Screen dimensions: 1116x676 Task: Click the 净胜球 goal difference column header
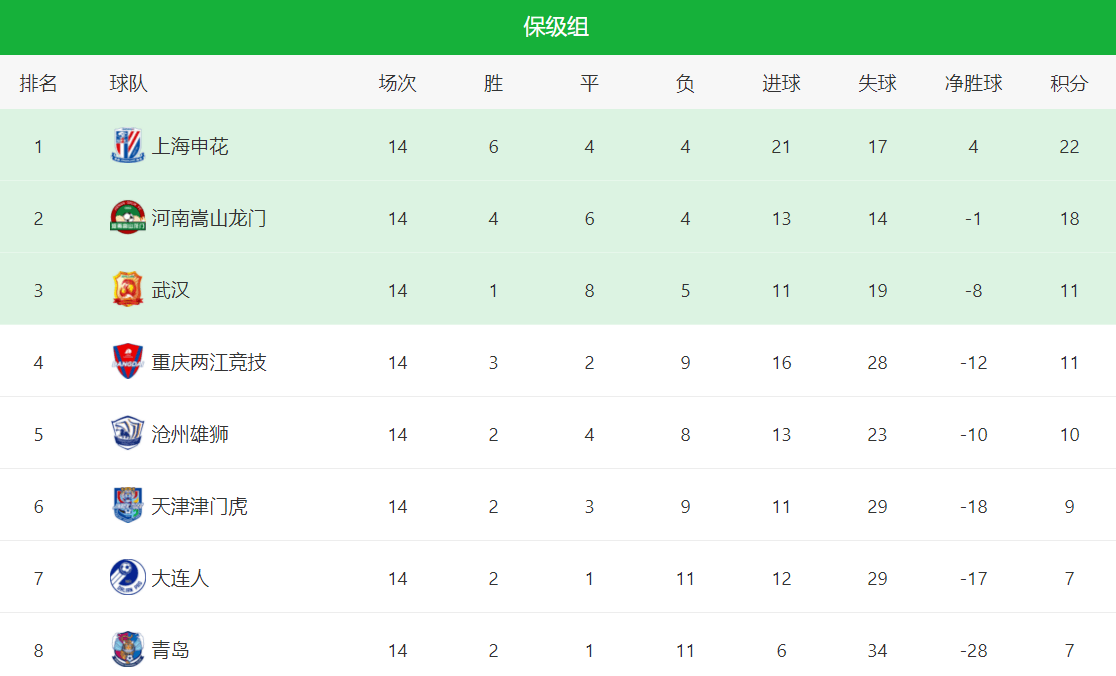tap(973, 83)
